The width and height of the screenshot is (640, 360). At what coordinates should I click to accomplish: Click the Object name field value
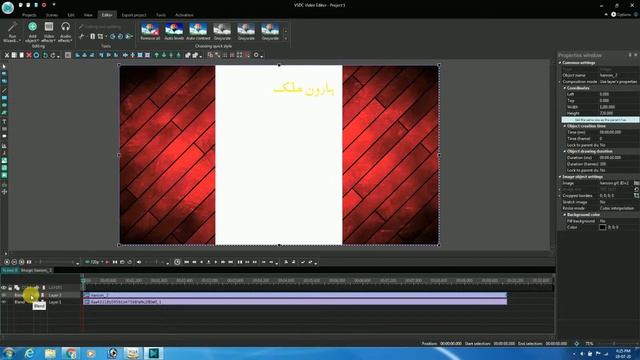[x=618, y=76]
